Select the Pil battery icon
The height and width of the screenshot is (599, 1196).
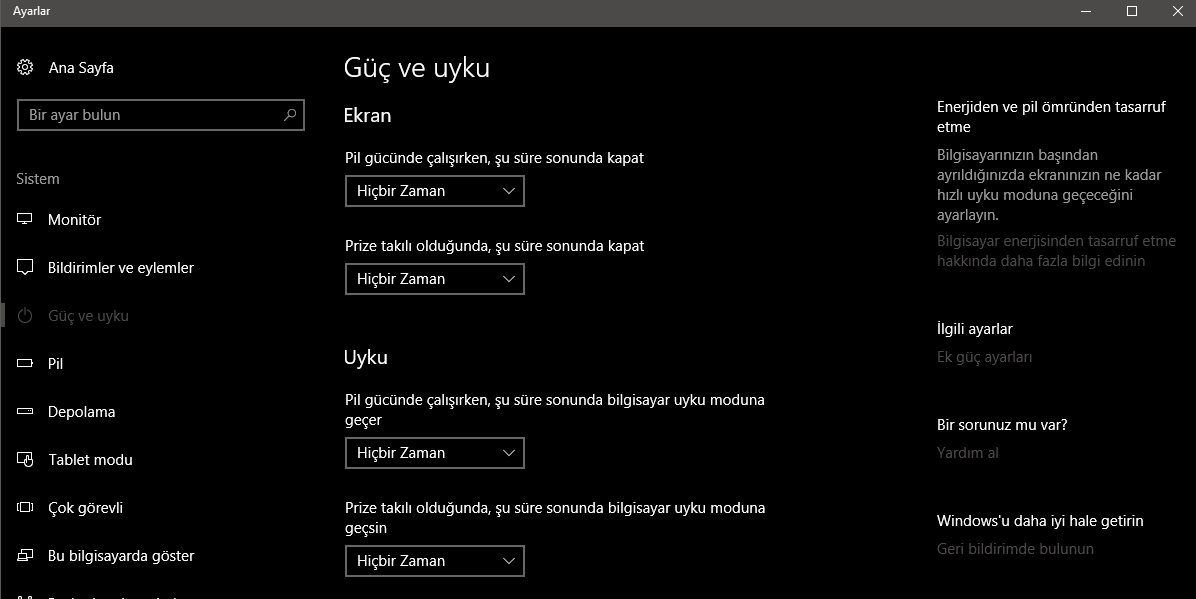25,363
